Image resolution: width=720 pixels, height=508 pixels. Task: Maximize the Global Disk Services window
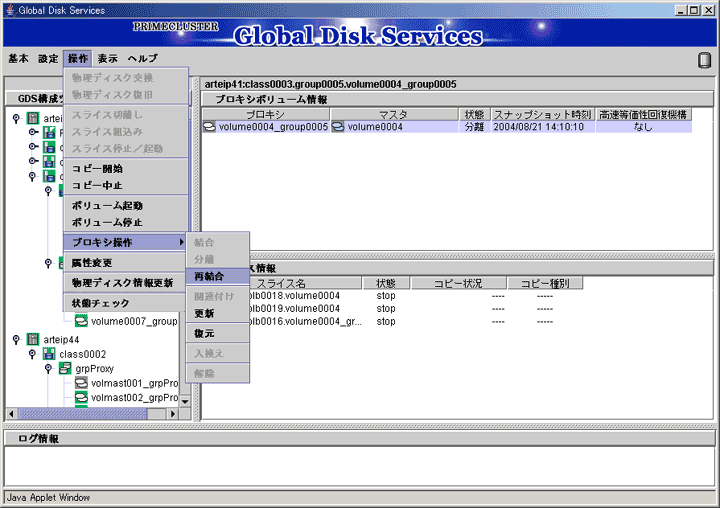(694, 10)
